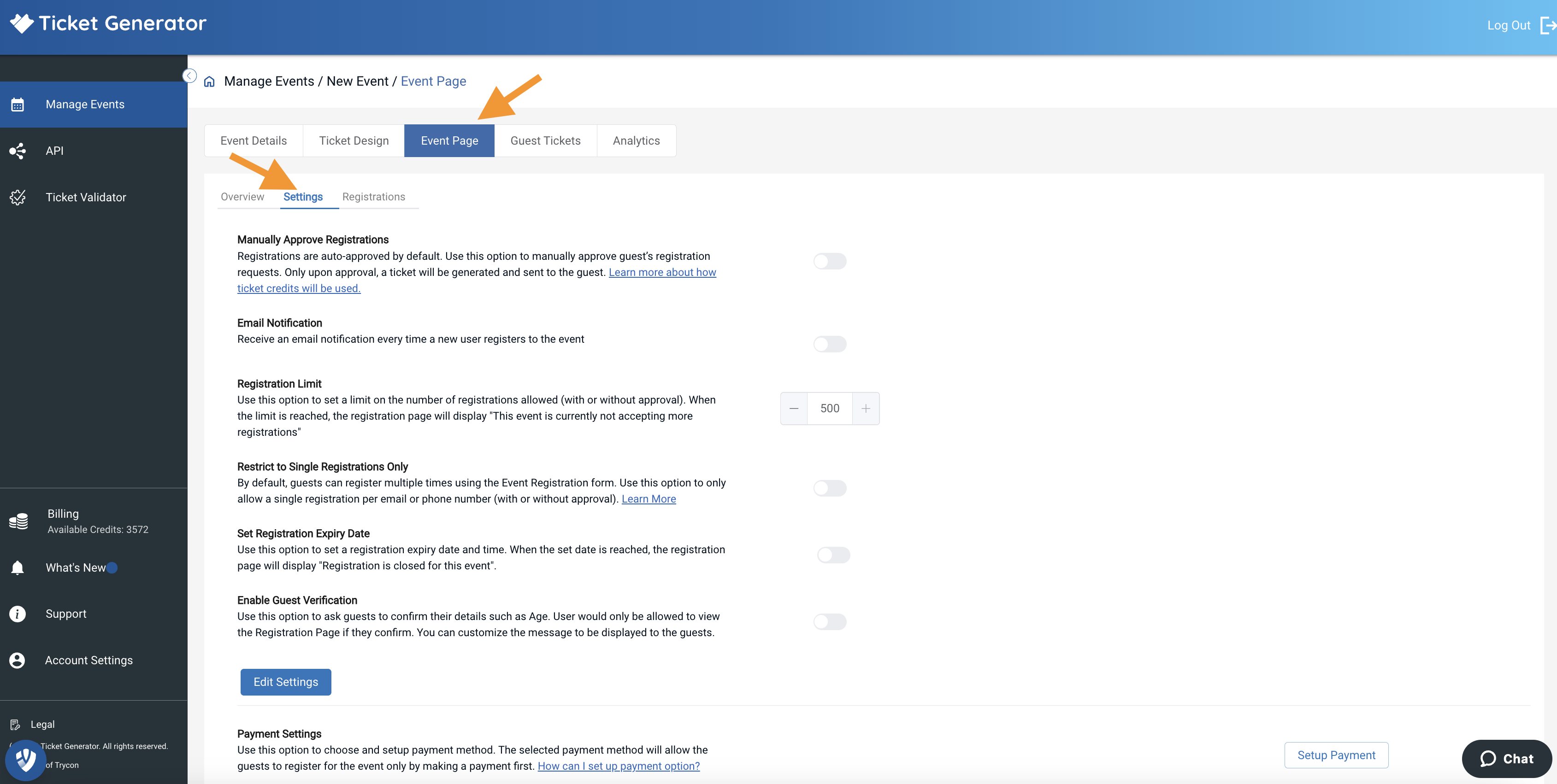The width and height of the screenshot is (1557, 784).
Task: Click the What's New bell icon
Action: (x=18, y=568)
